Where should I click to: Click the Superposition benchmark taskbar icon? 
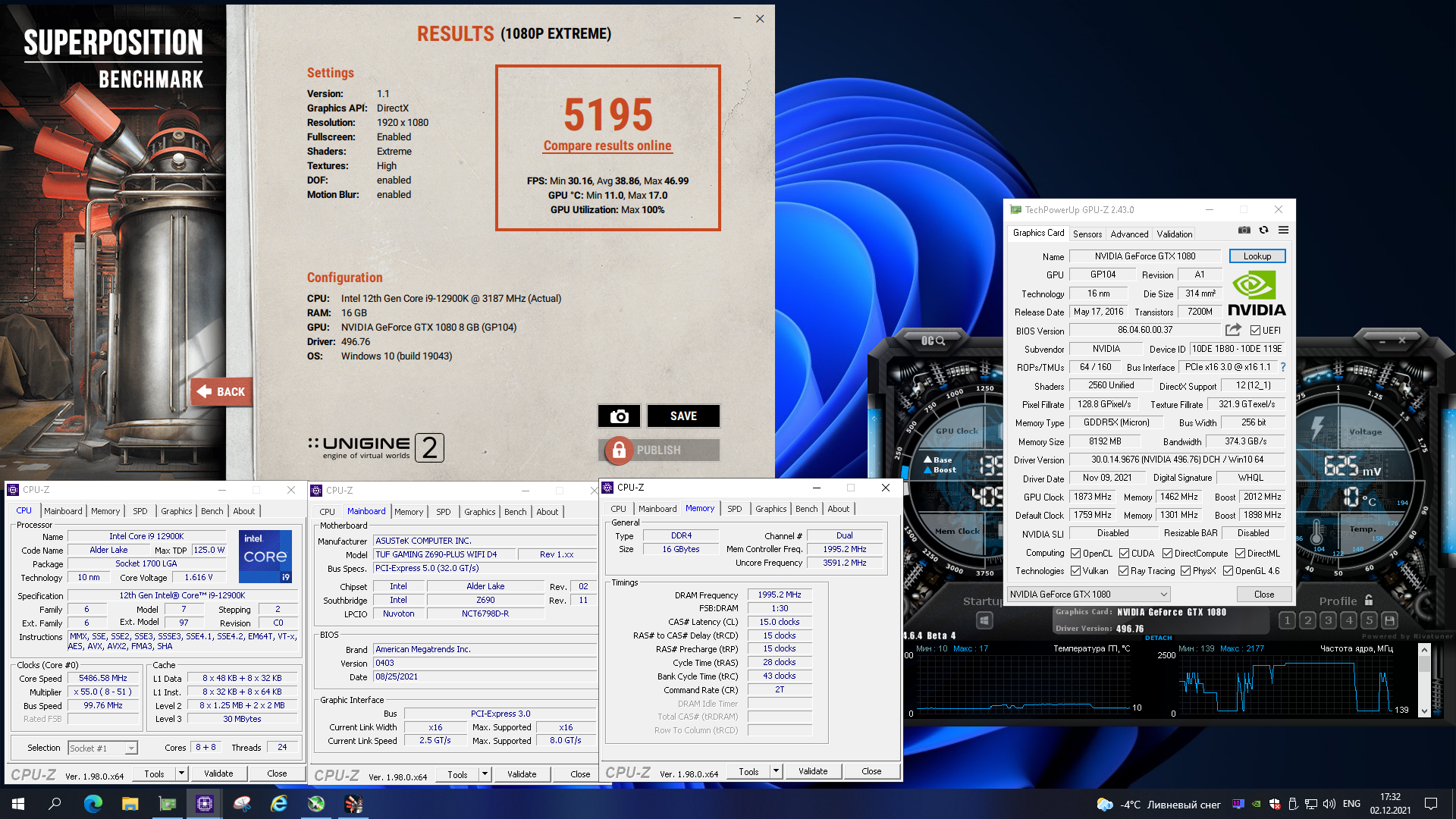click(353, 804)
